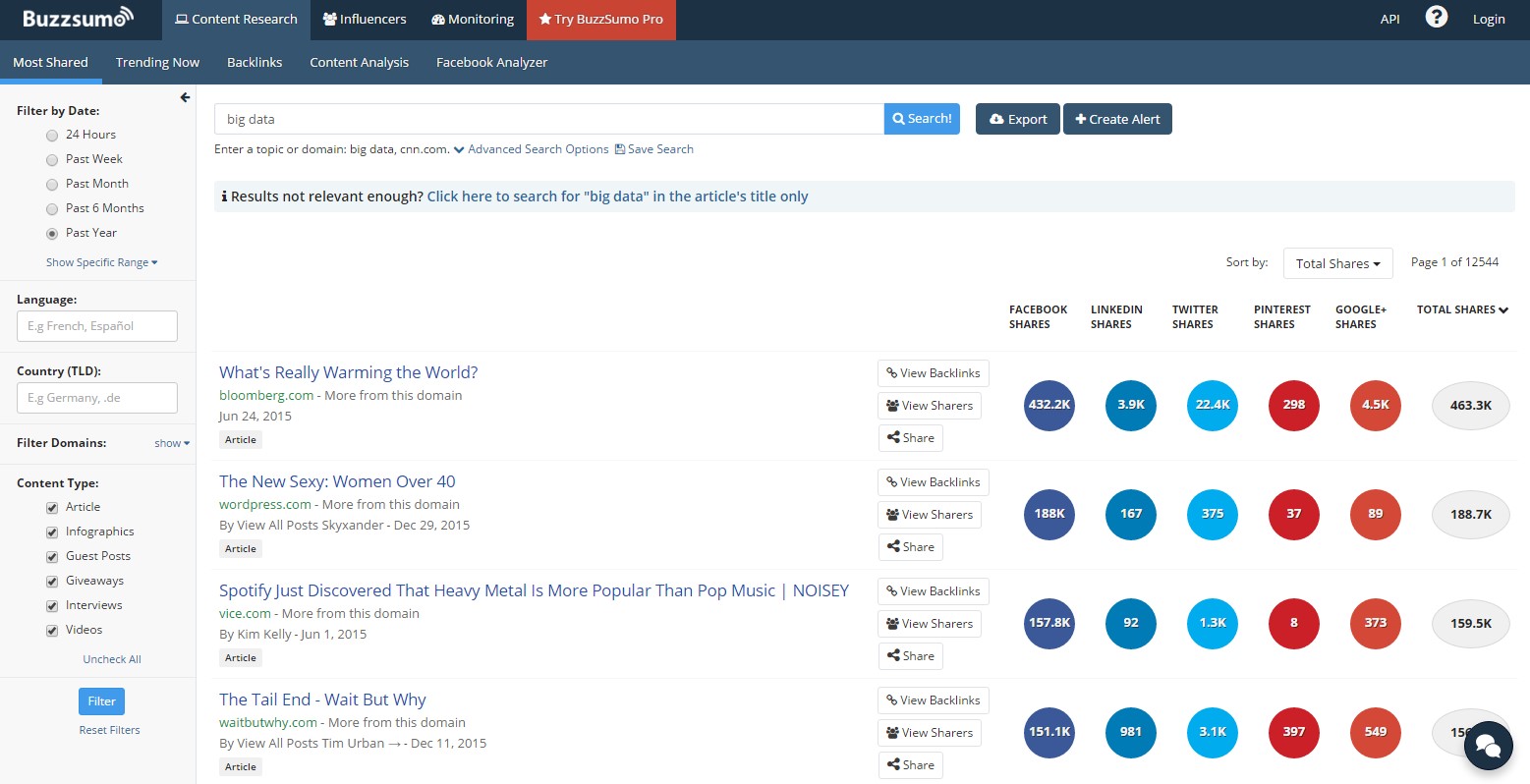The height and width of the screenshot is (784, 1530).
Task: Toggle the Videos checkbox
Action: pos(52,630)
